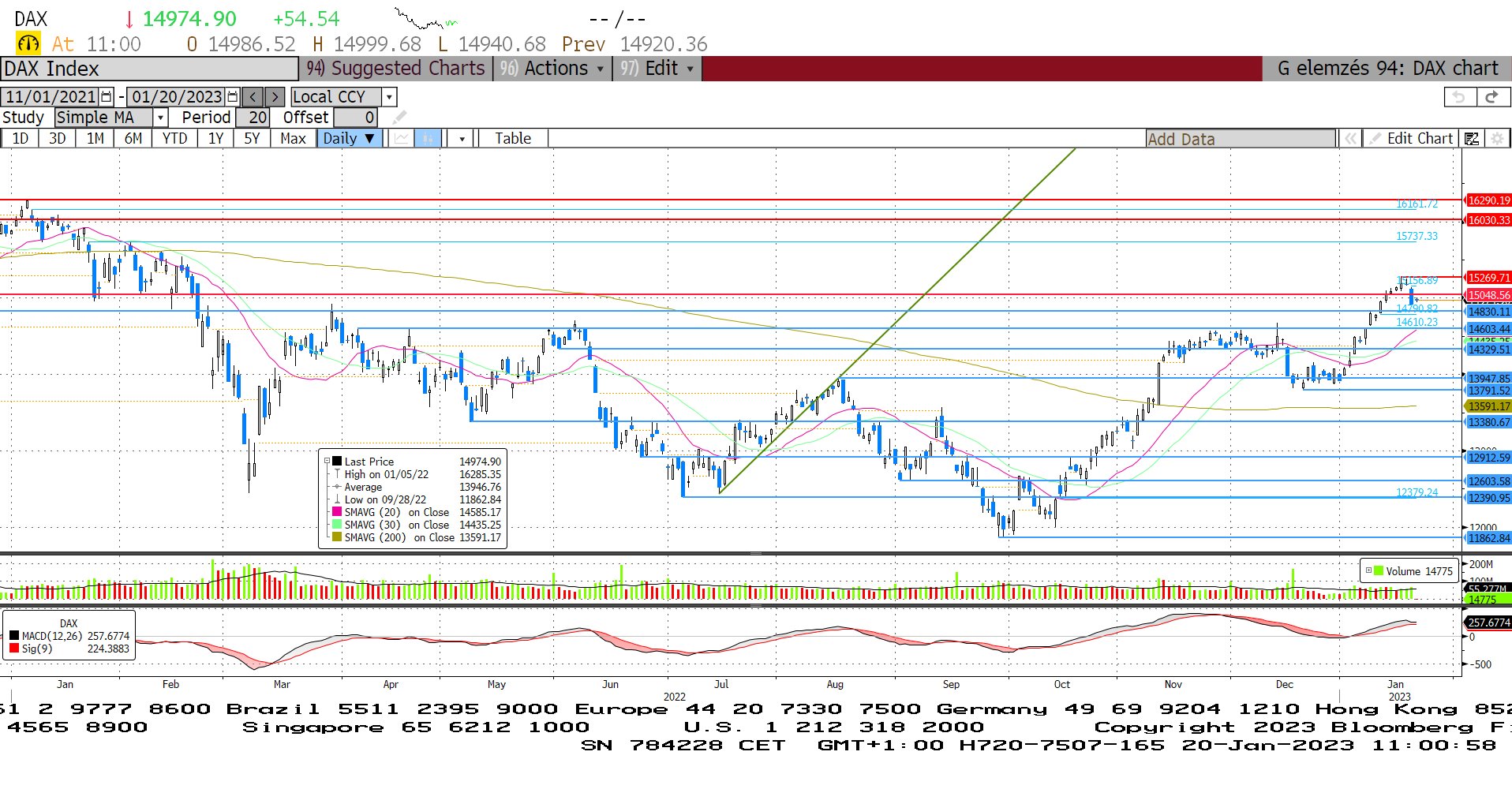The width and height of the screenshot is (1512, 789).
Task: Click the 16290.19 red price level label
Action: click(1488, 200)
